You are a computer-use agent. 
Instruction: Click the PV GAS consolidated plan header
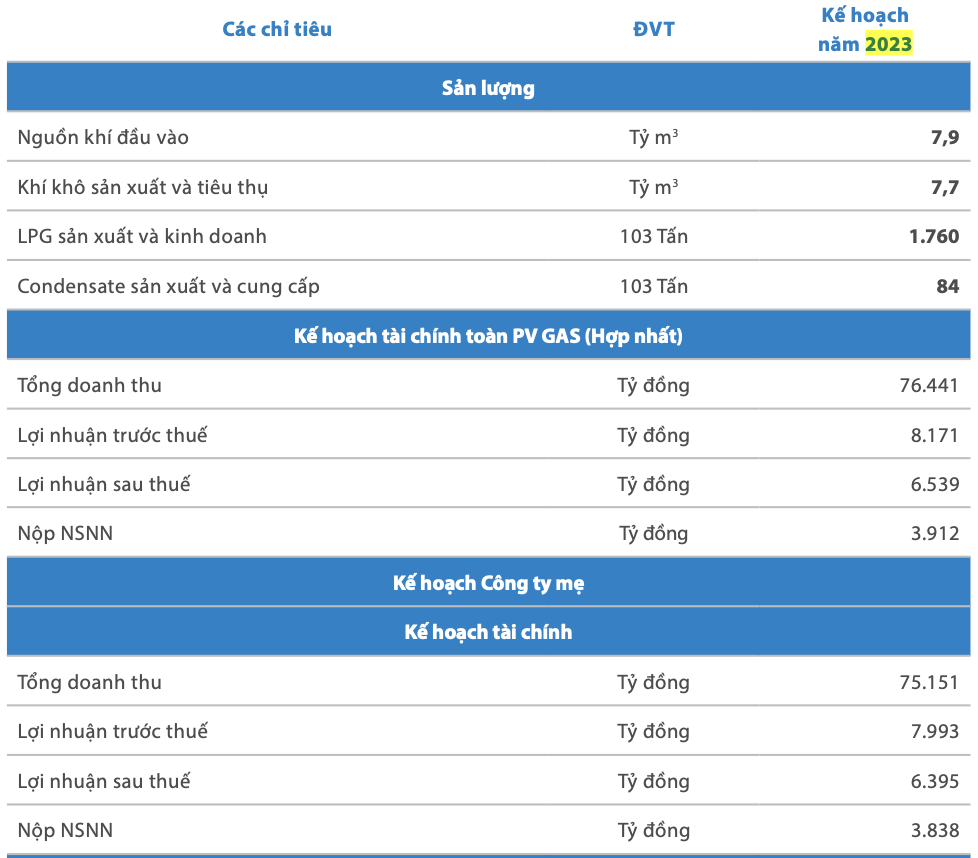pos(488,336)
